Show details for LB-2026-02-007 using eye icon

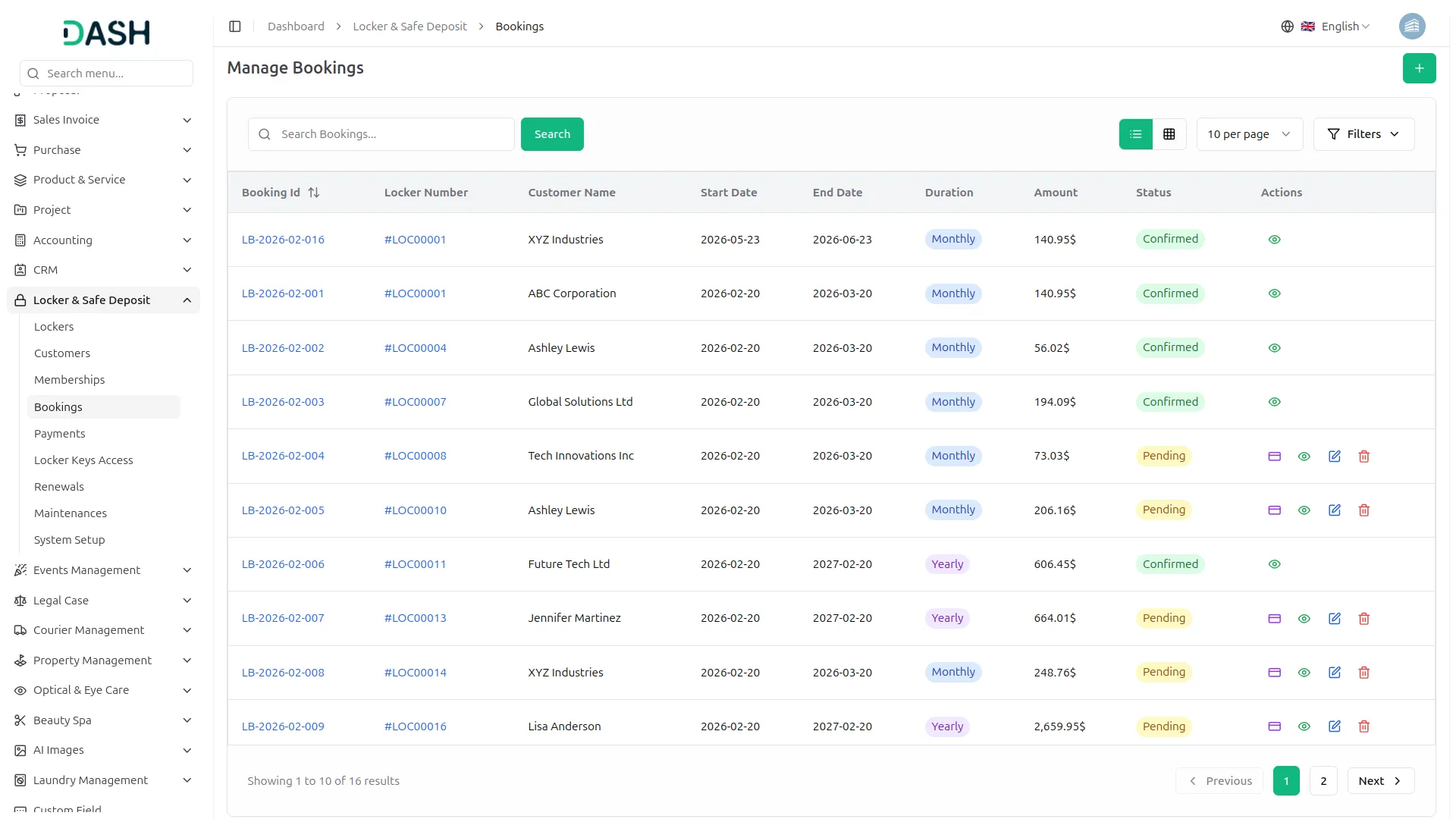click(1304, 619)
